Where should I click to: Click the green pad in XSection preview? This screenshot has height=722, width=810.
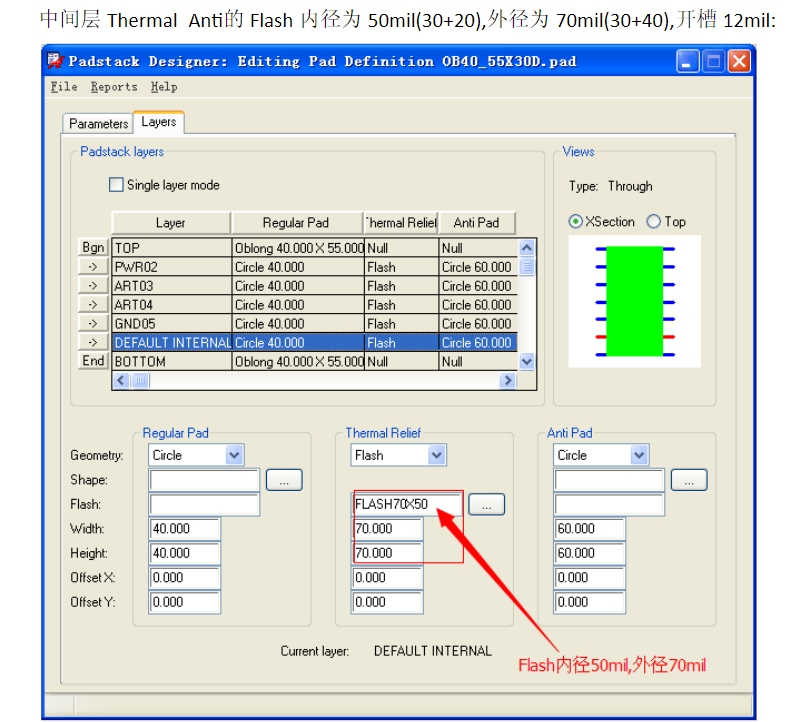[634, 300]
